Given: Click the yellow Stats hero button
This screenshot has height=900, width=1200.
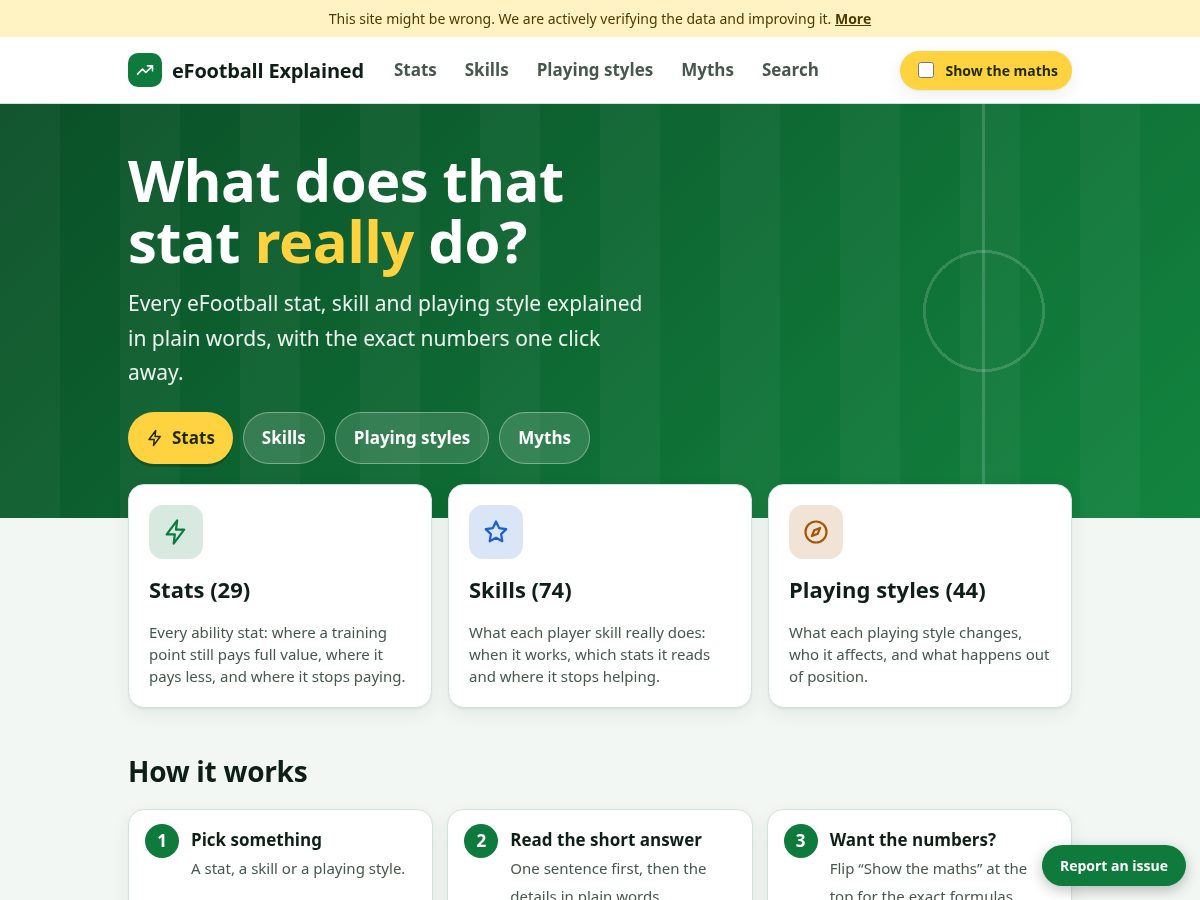Looking at the screenshot, I should pos(180,438).
